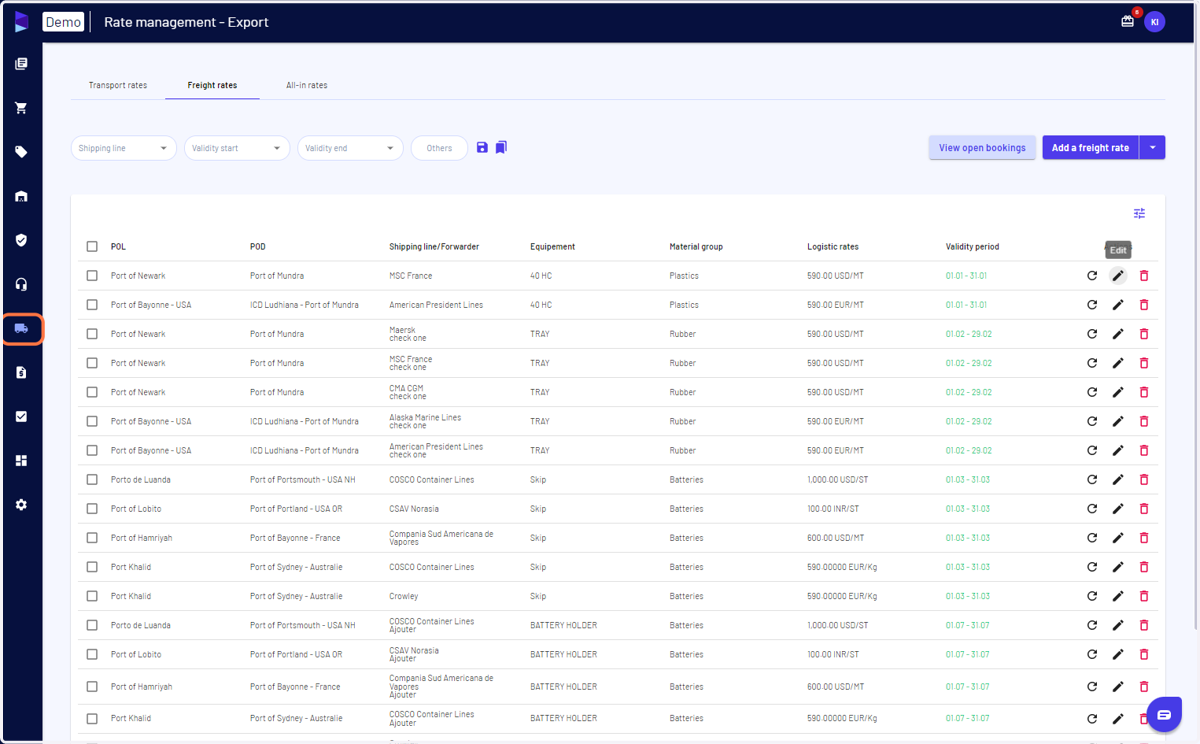Delete the MSC France 40 HC Plastics row
1200x744 pixels.
tap(1144, 275)
